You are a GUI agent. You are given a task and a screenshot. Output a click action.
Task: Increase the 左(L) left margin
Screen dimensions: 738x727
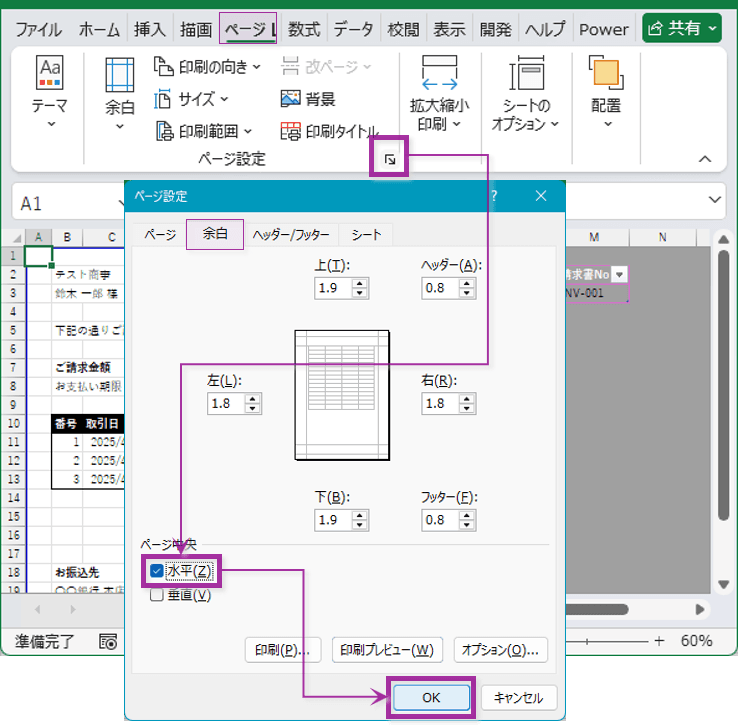click(253, 399)
